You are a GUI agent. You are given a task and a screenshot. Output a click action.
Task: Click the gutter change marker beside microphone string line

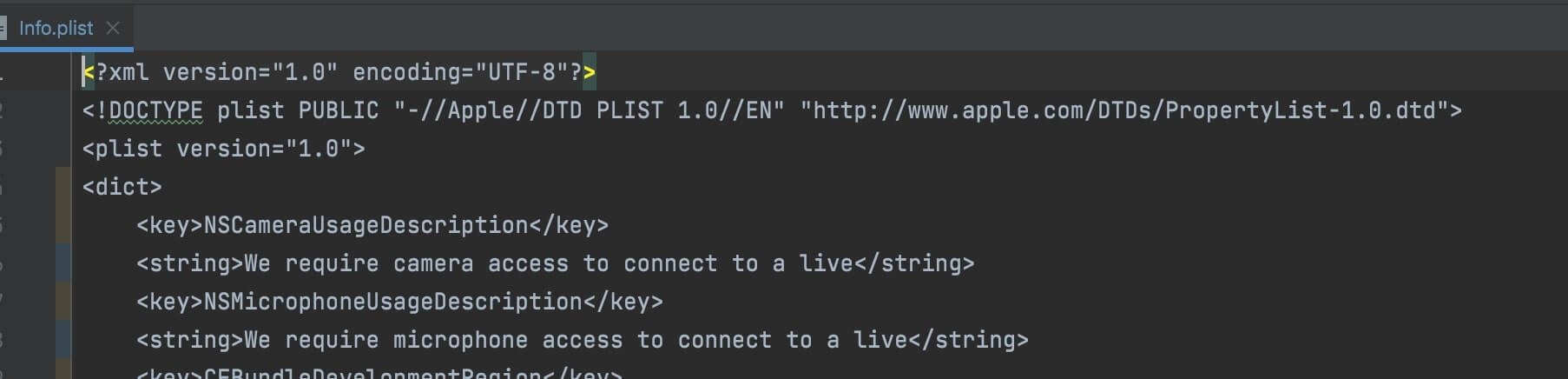(x=63, y=340)
